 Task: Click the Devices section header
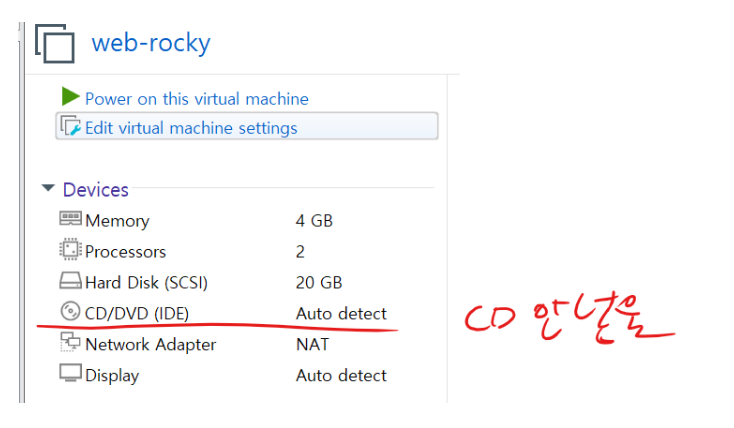(96, 189)
